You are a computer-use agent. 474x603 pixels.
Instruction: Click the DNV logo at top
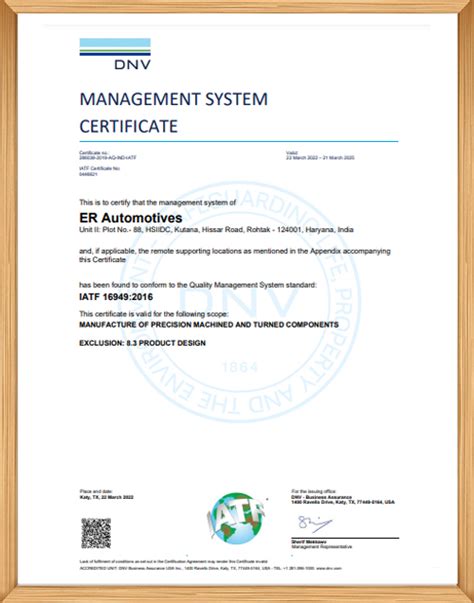click(115, 54)
